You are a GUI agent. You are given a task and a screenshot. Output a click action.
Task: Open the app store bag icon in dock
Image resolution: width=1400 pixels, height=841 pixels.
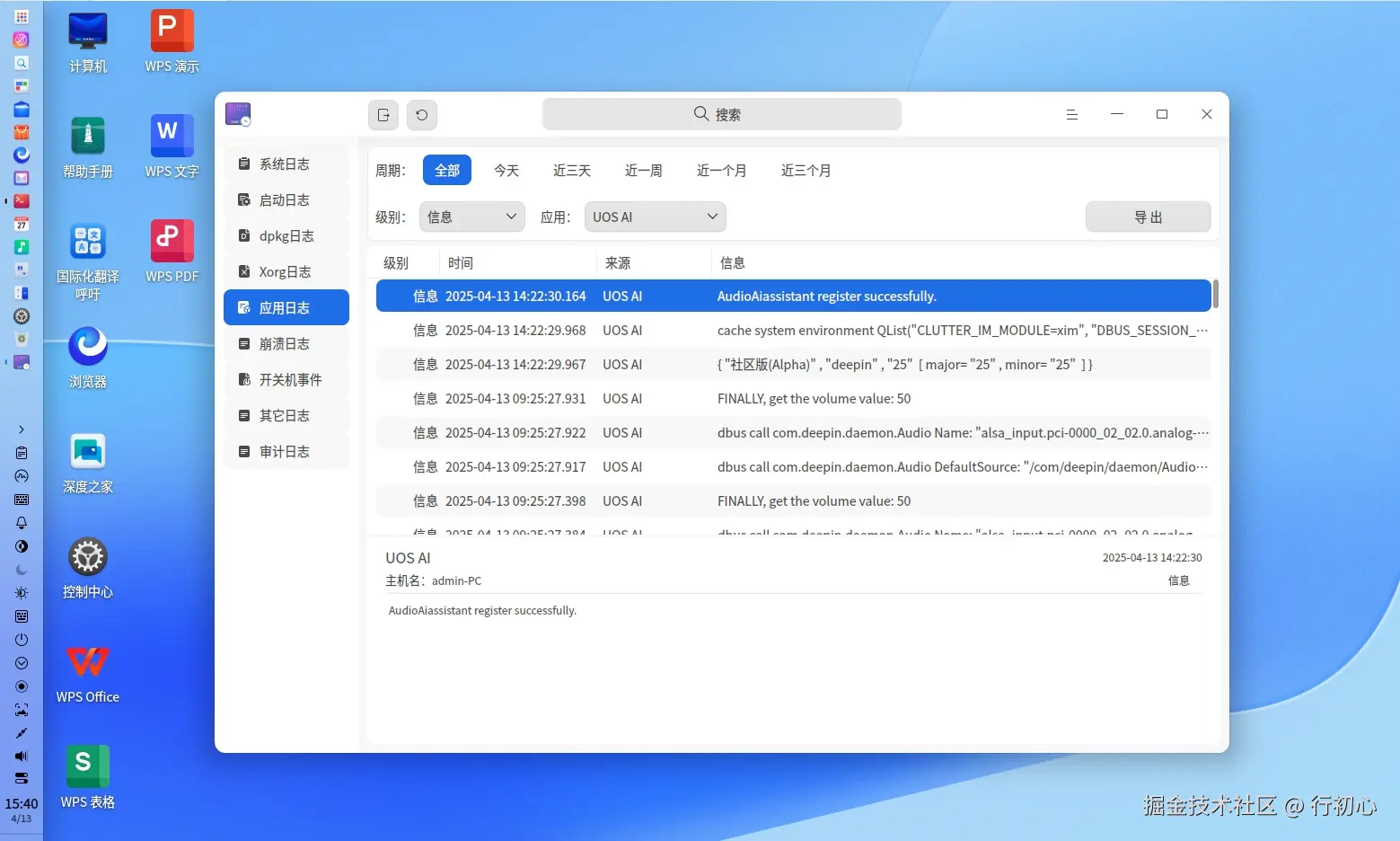(x=22, y=132)
